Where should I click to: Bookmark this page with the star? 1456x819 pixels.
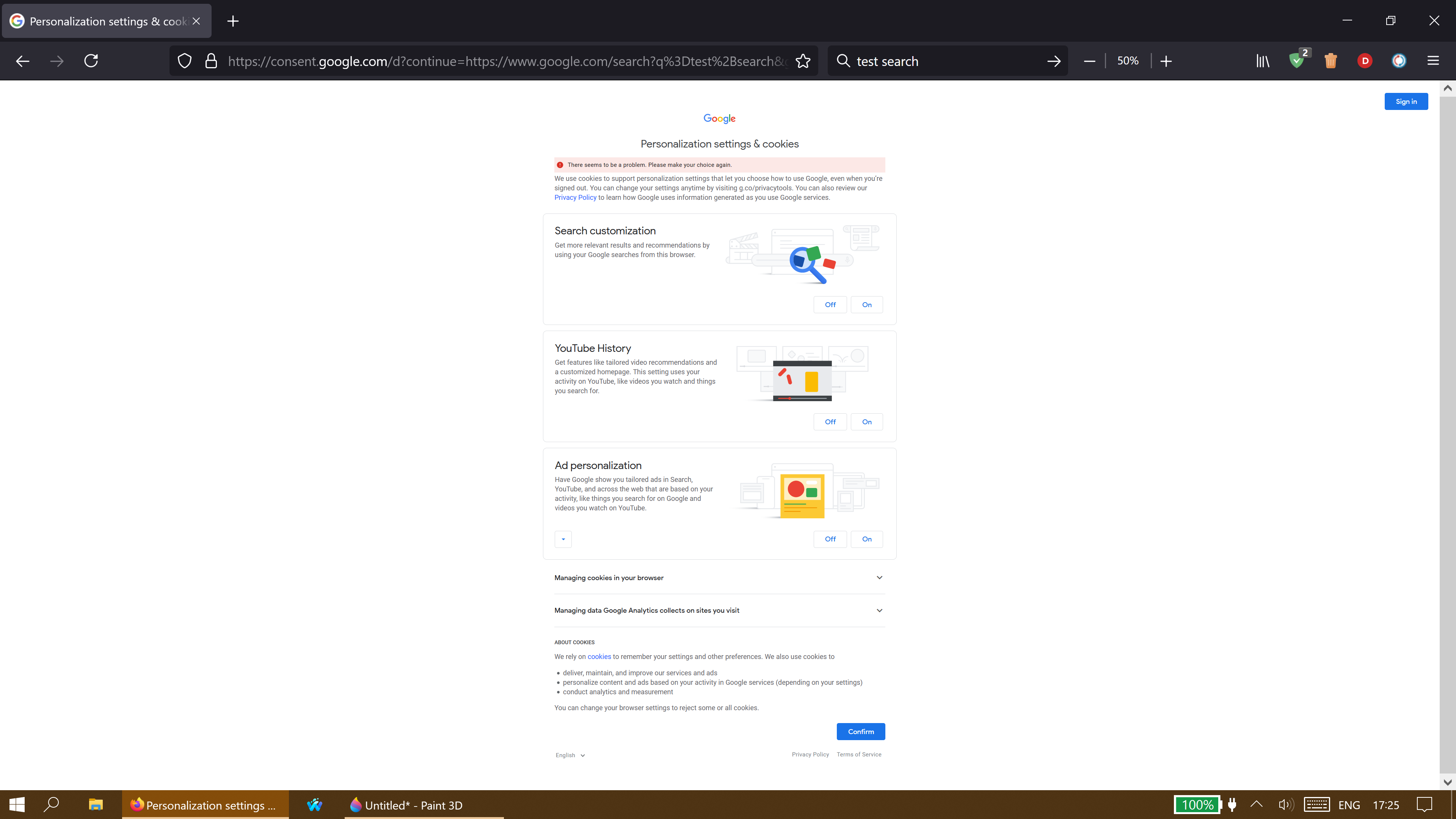(803, 61)
